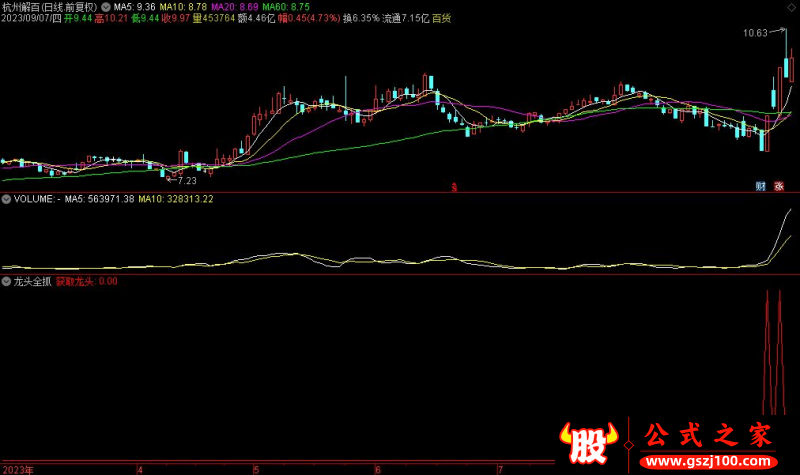Image resolution: width=800 pixels, height=475 pixels.
Task: Click the 2023年 timeline label
Action: coord(18,470)
